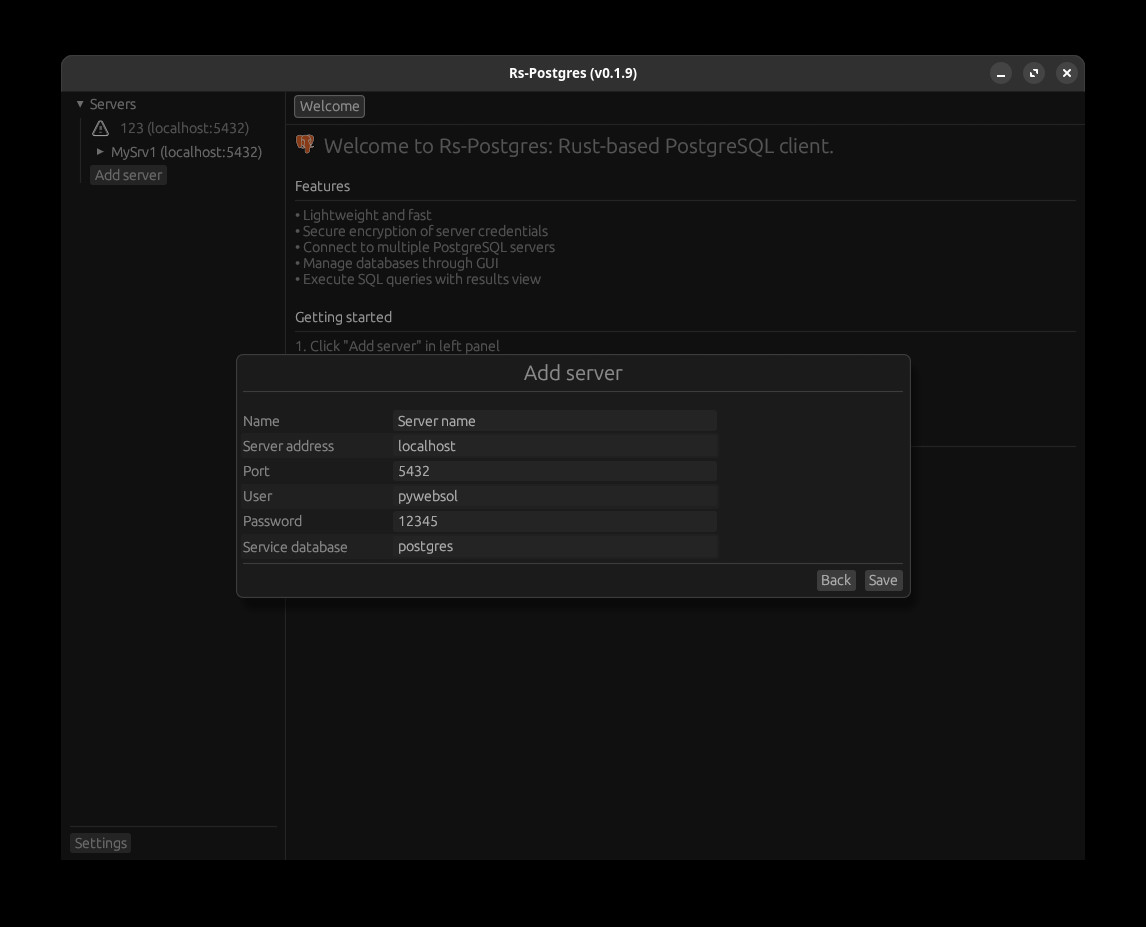Viewport: 1146px width, 927px height.
Task: Open the Settings button
Action: 100,843
